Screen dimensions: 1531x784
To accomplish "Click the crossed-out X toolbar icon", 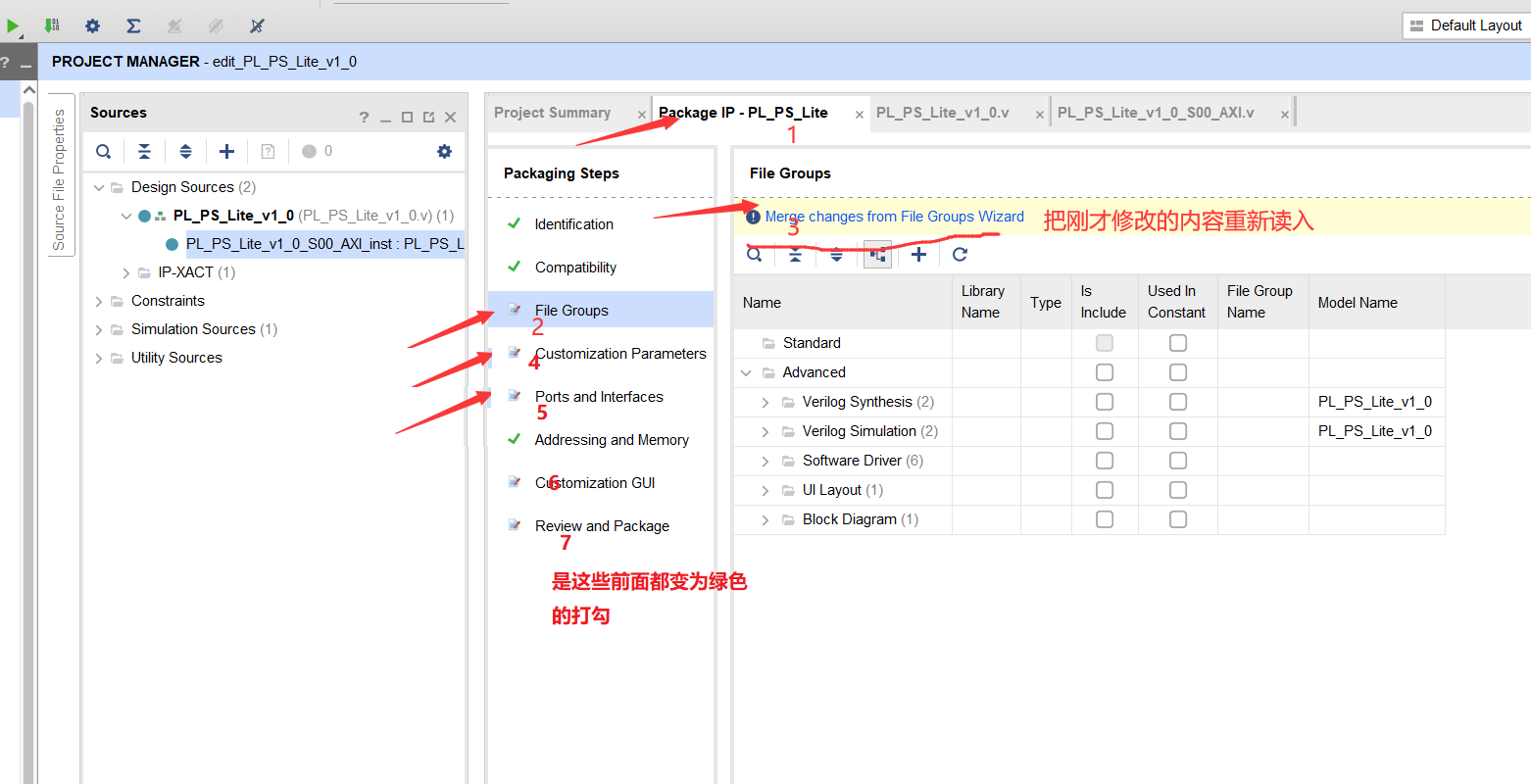I will coord(257,25).
